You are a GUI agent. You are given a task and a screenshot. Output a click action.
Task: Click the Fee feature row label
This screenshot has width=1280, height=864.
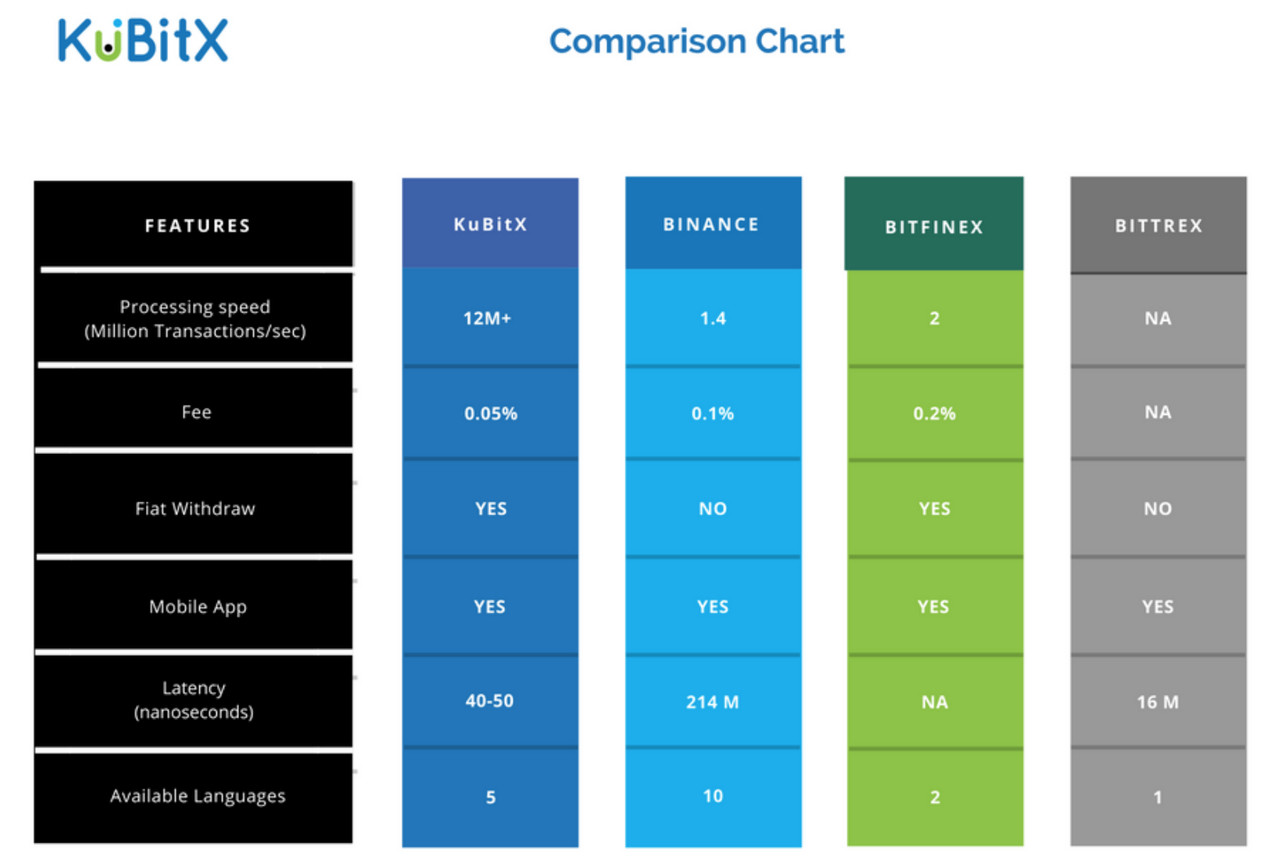(x=196, y=412)
